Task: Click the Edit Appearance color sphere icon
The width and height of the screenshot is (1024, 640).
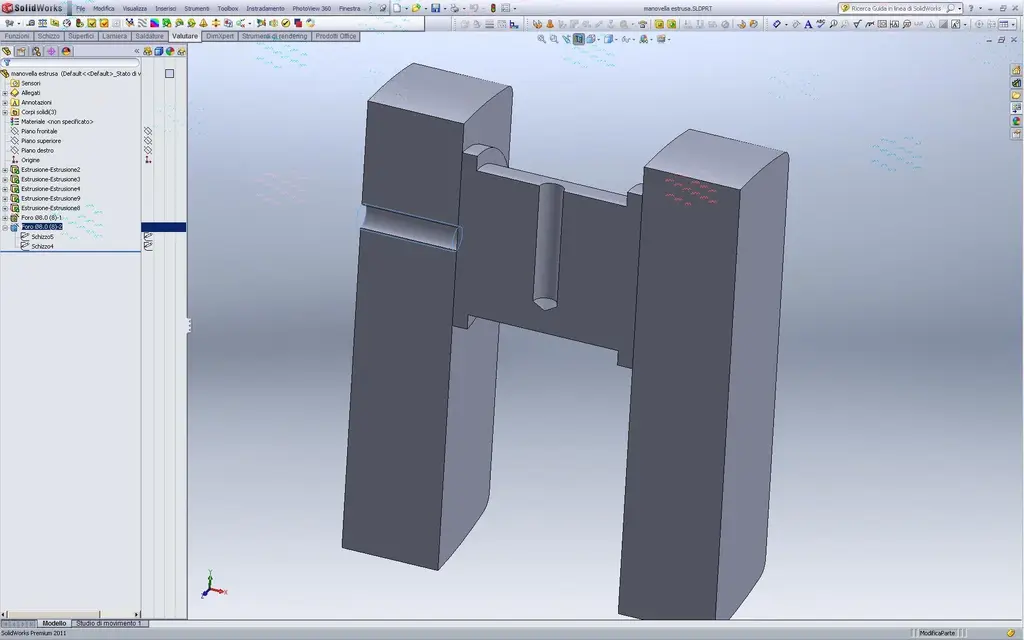Action: pyautogui.click(x=644, y=39)
